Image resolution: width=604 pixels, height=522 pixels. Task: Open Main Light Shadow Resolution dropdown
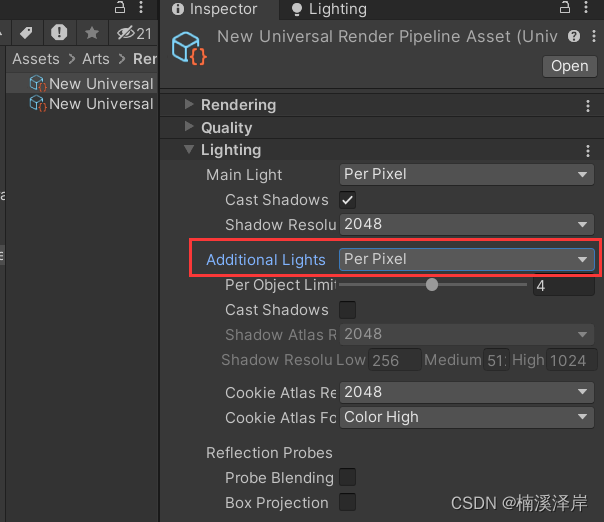pyautogui.click(x=466, y=225)
